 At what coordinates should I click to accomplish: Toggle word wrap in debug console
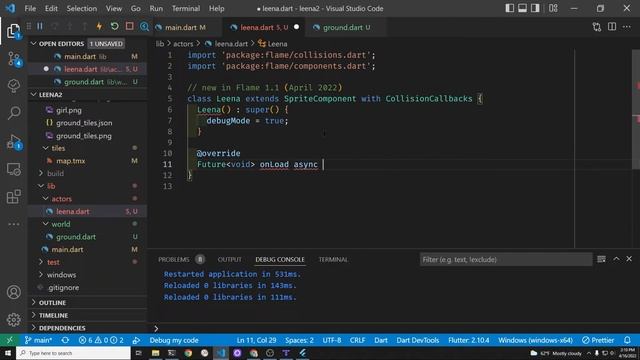[x=601, y=259]
